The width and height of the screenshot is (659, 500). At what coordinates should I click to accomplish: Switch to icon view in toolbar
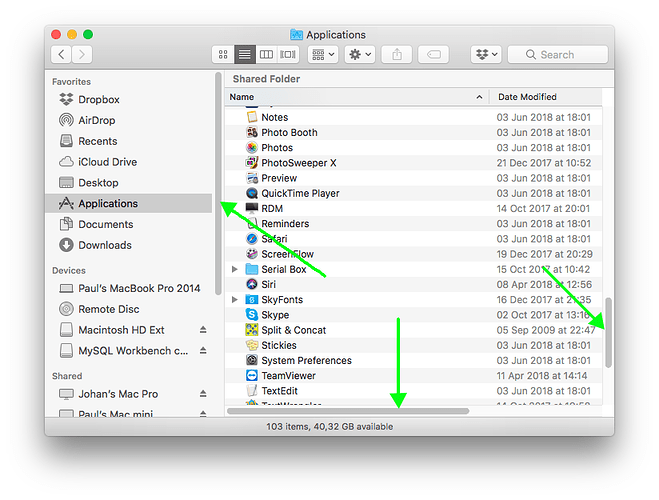click(x=223, y=55)
